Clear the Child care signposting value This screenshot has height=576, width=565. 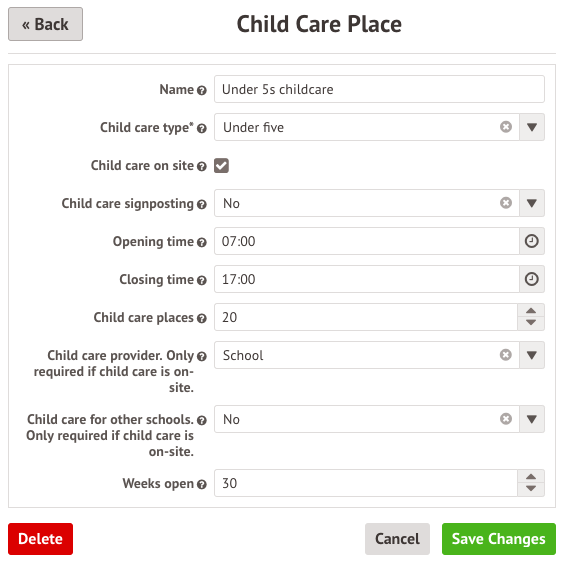pos(506,203)
